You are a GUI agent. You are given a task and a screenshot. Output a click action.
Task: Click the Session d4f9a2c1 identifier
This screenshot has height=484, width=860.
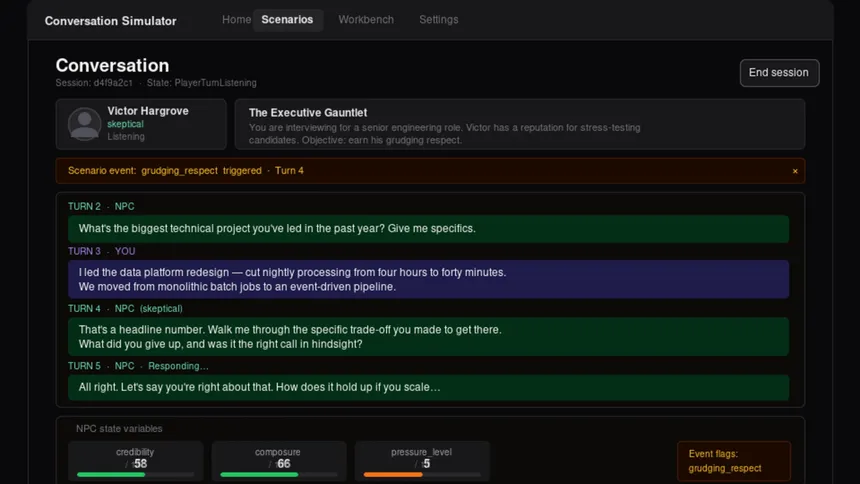point(94,83)
